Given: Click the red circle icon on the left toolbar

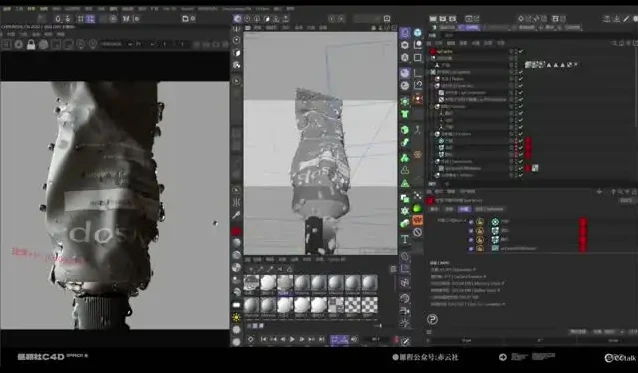Looking at the screenshot, I should click(236, 231).
